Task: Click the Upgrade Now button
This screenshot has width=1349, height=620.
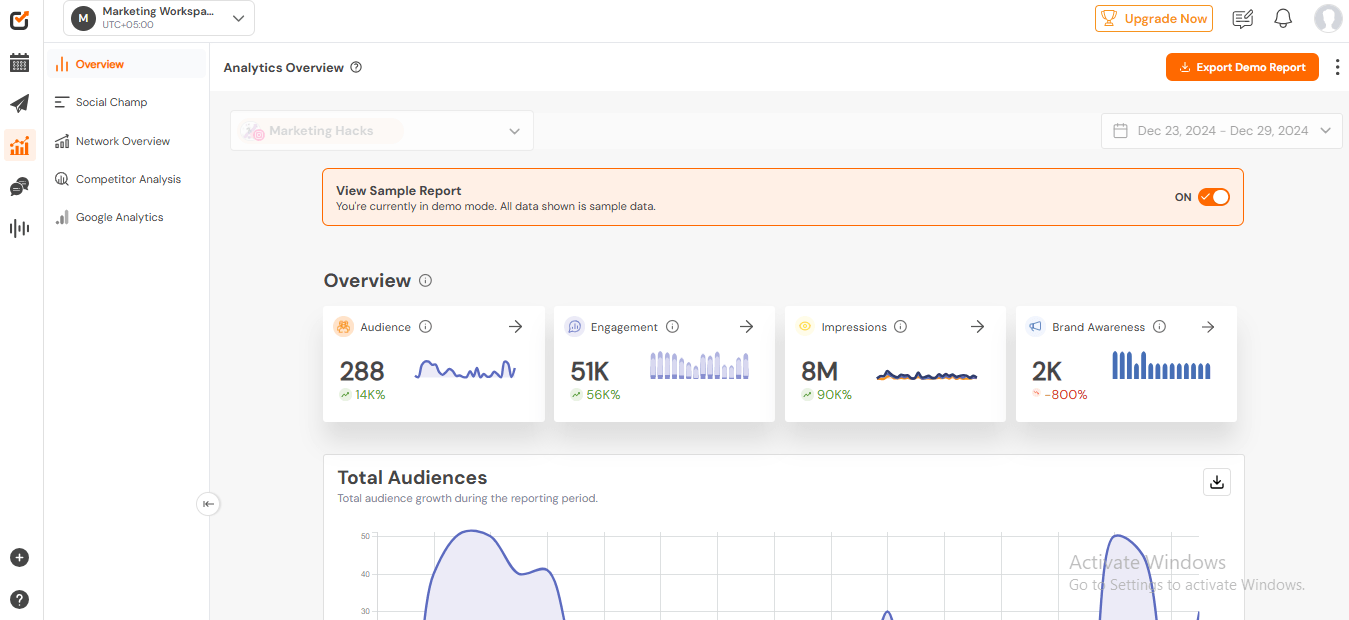Action: [1154, 18]
